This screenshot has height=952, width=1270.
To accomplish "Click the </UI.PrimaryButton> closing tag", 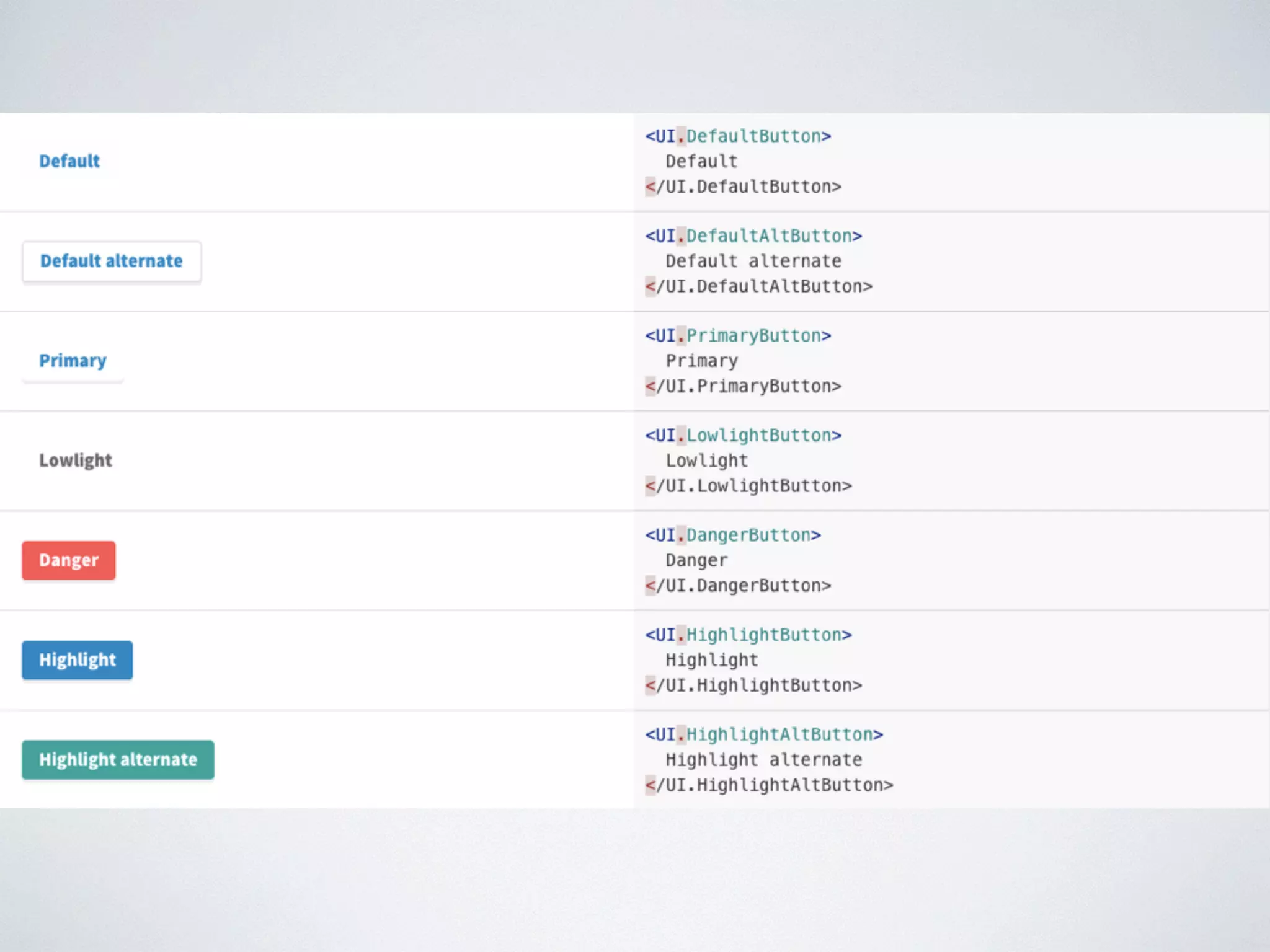I will coord(743,386).
